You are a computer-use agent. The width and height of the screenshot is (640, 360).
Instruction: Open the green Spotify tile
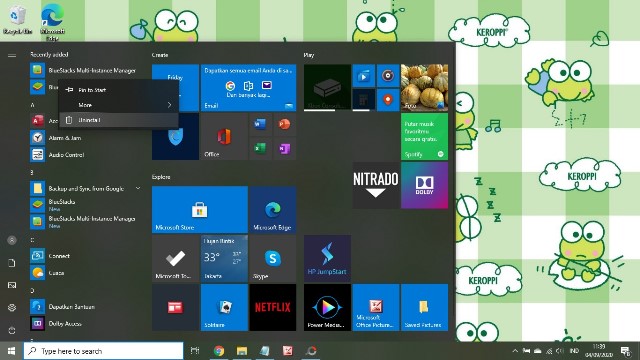(424, 136)
